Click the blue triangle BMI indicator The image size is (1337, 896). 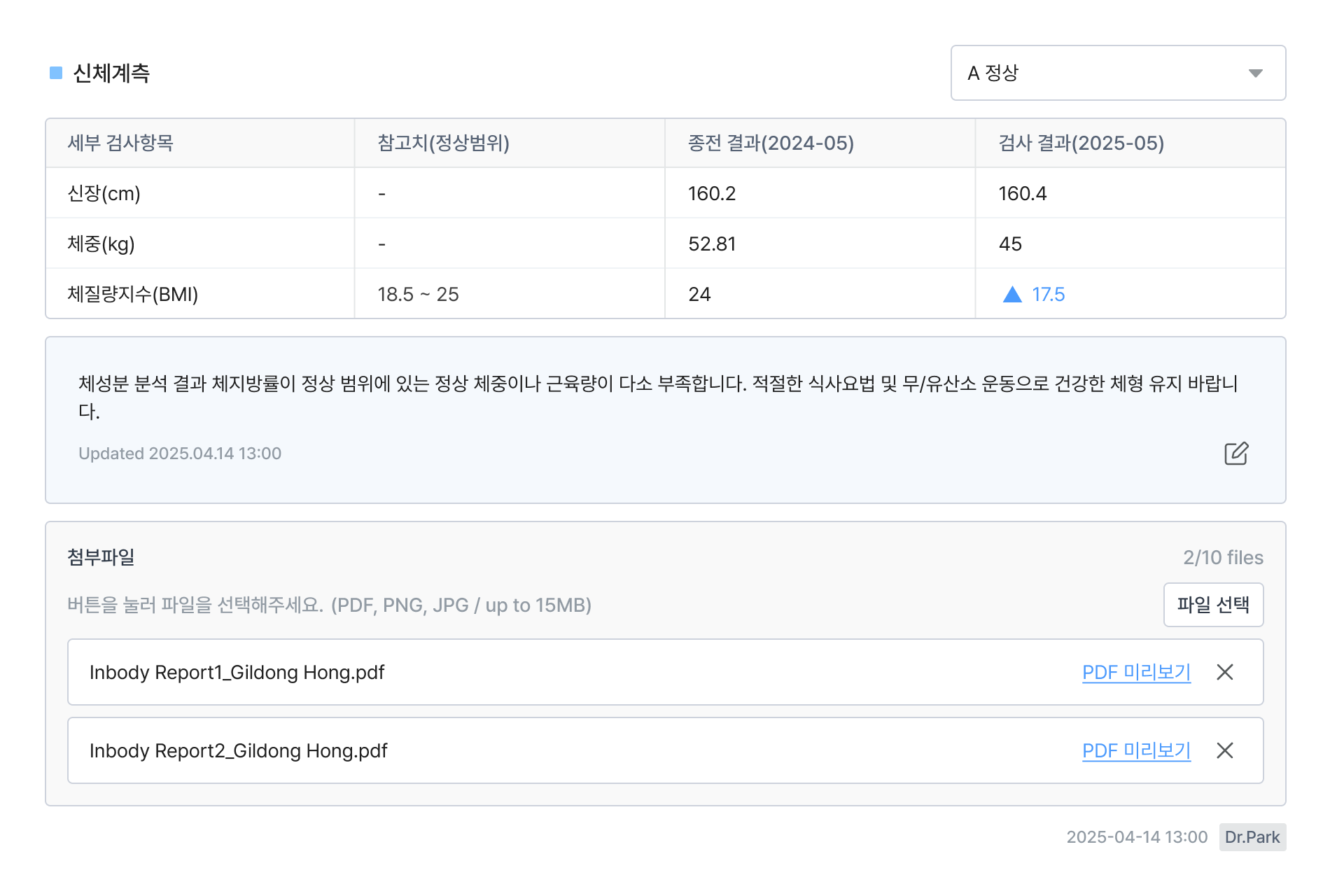1012,294
